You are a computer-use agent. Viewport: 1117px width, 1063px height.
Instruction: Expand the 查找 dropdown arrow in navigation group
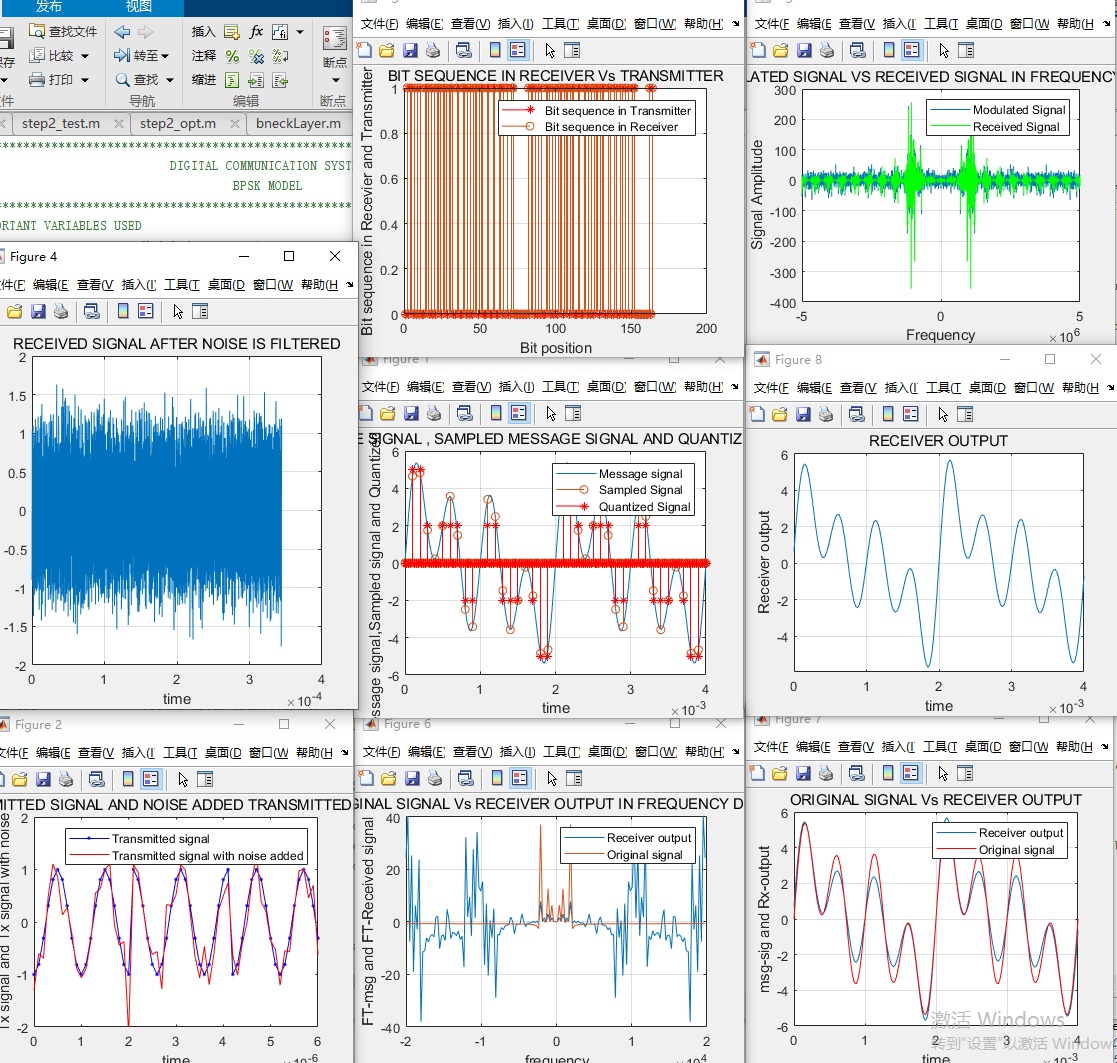[170, 81]
